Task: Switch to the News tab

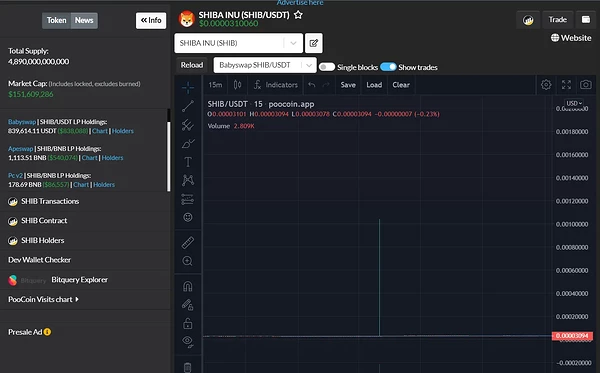Action: (84, 20)
